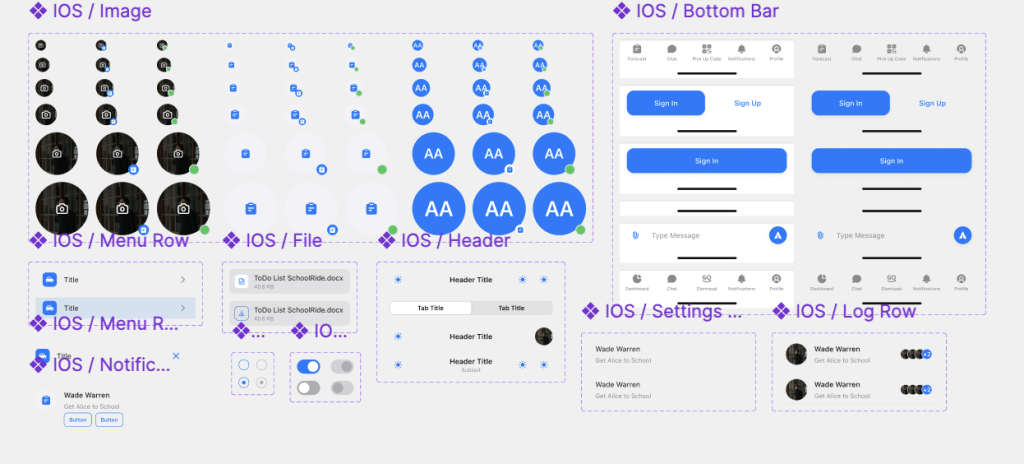Click the blue send arrow in the left message bar
Image resolution: width=1024 pixels, height=464 pixels.
pos(777,235)
